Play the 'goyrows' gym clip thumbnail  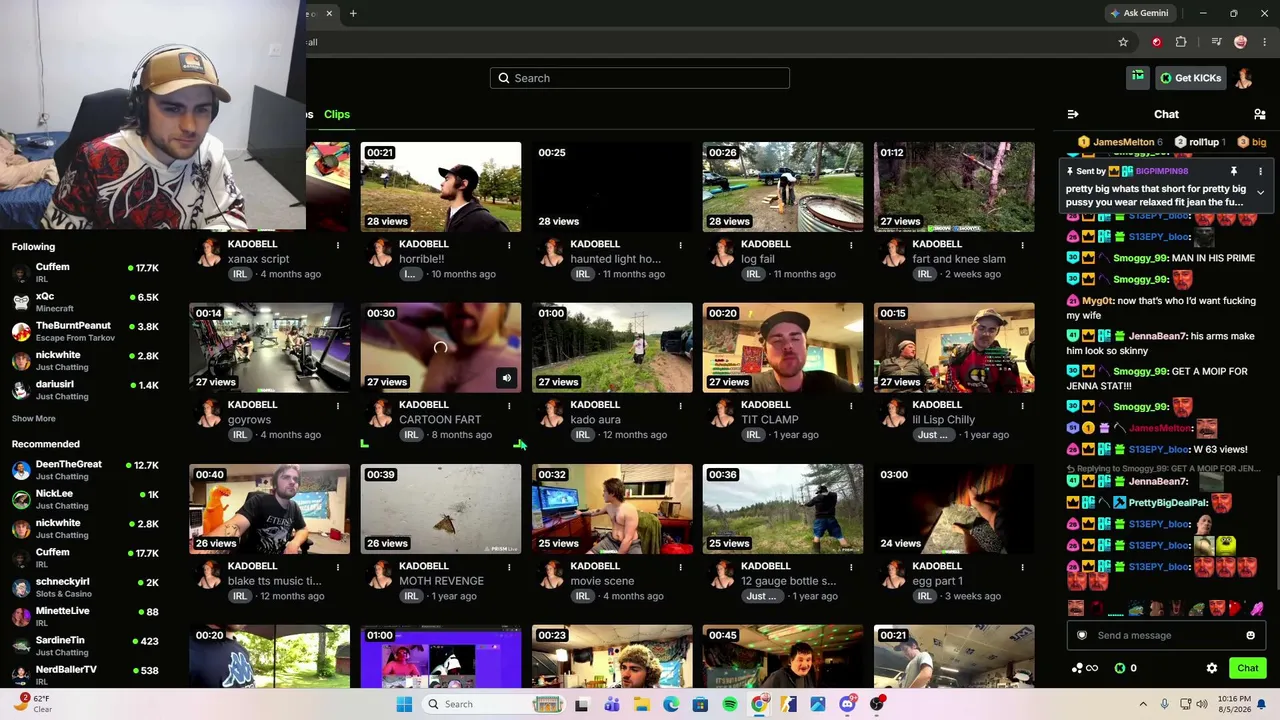270,348
